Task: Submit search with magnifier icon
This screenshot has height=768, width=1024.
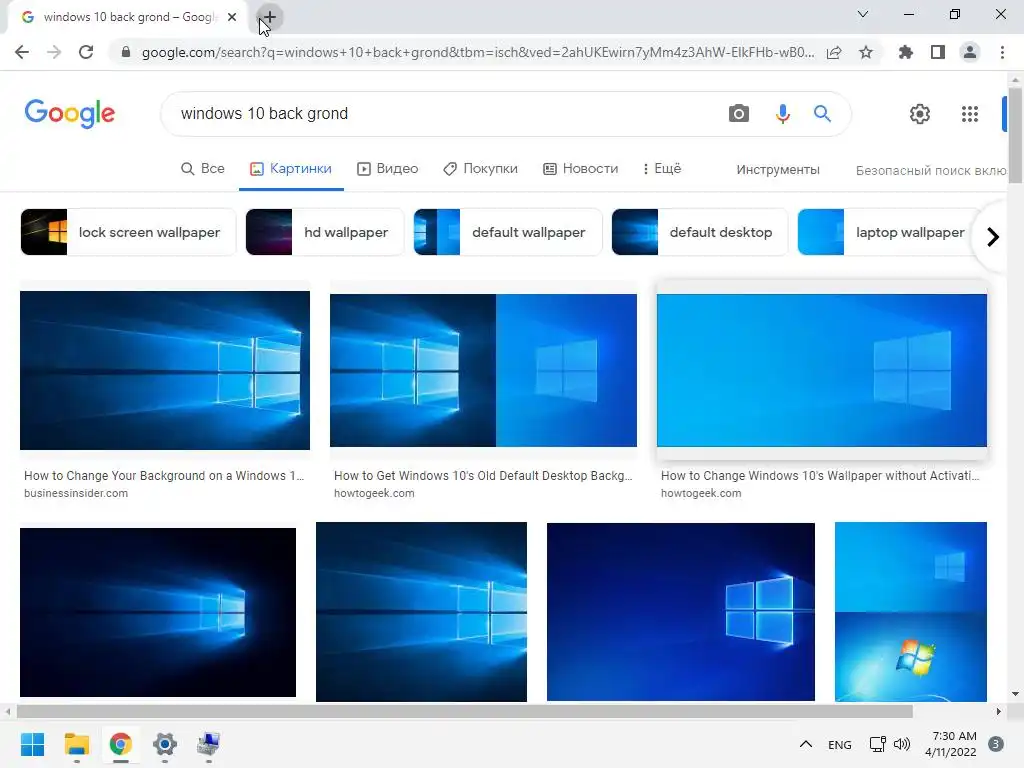Action: pos(822,114)
